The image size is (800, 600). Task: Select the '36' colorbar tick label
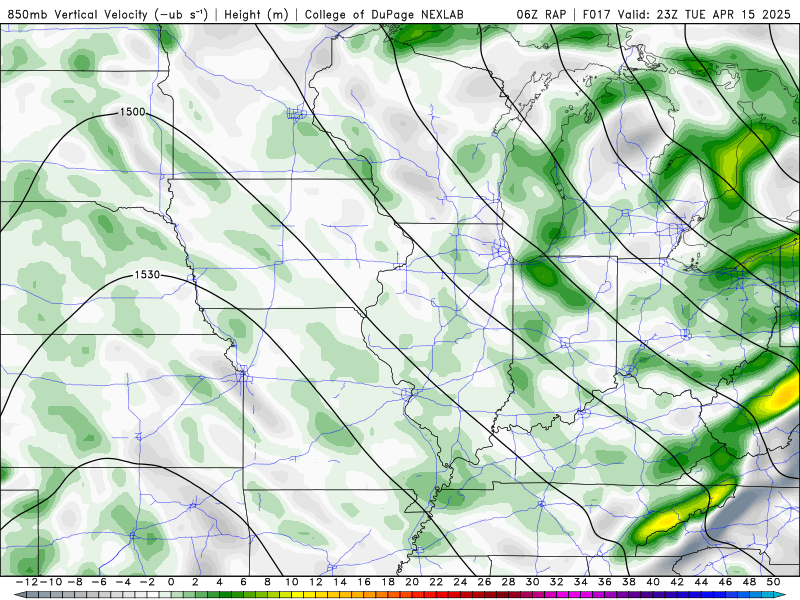coord(605,582)
